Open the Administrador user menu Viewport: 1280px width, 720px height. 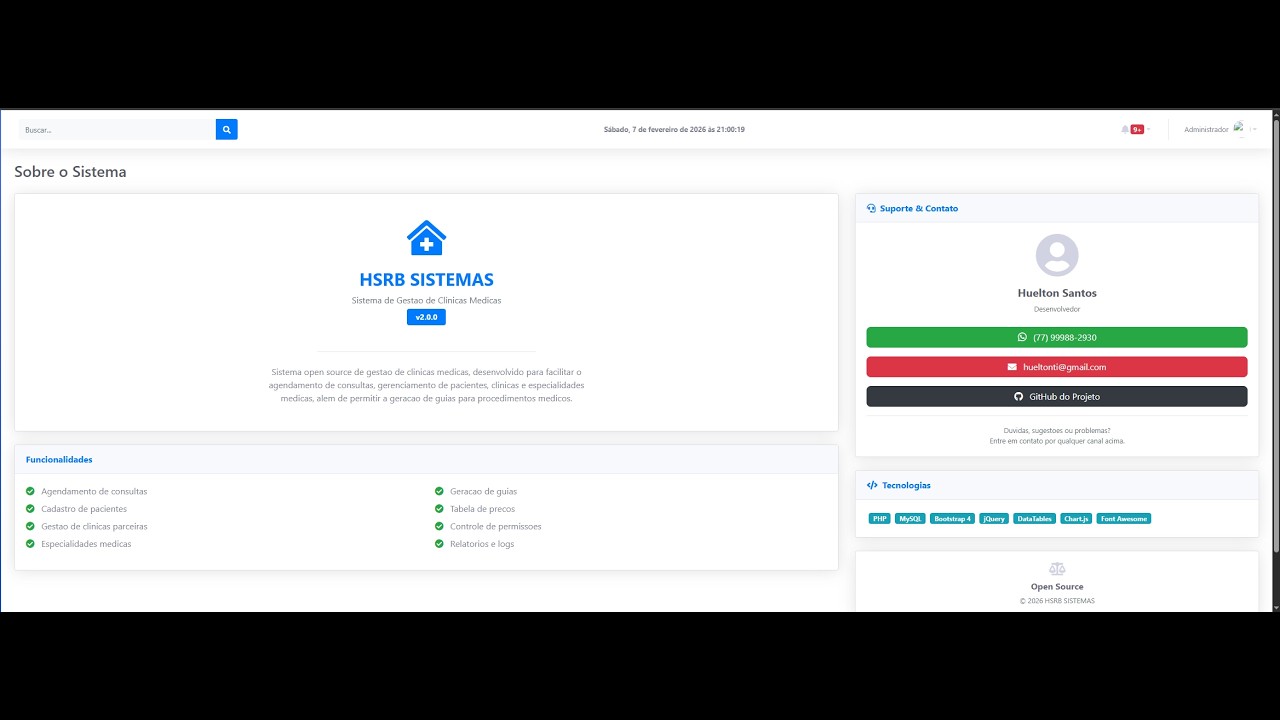1219,129
